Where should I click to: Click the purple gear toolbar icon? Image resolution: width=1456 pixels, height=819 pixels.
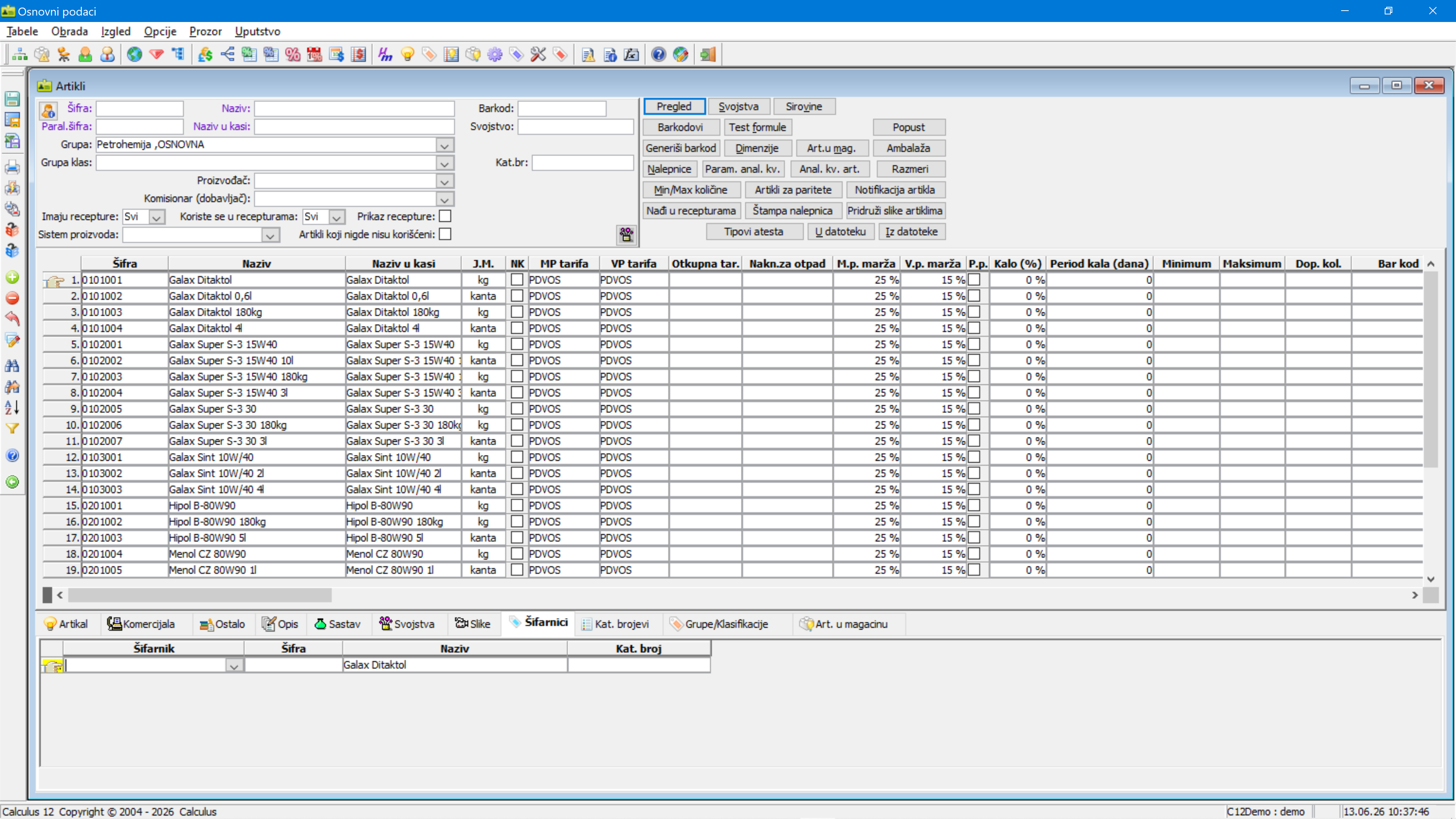(494, 54)
